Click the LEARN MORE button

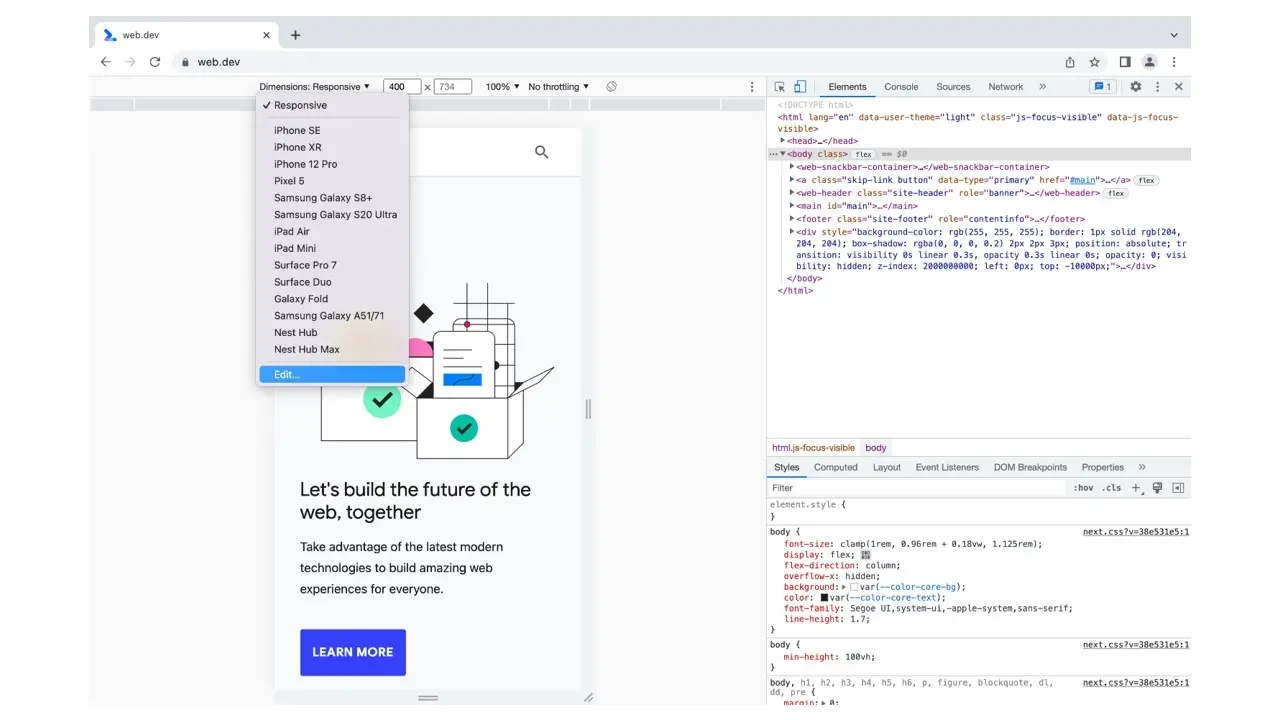pyautogui.click(x=352, y=652)
